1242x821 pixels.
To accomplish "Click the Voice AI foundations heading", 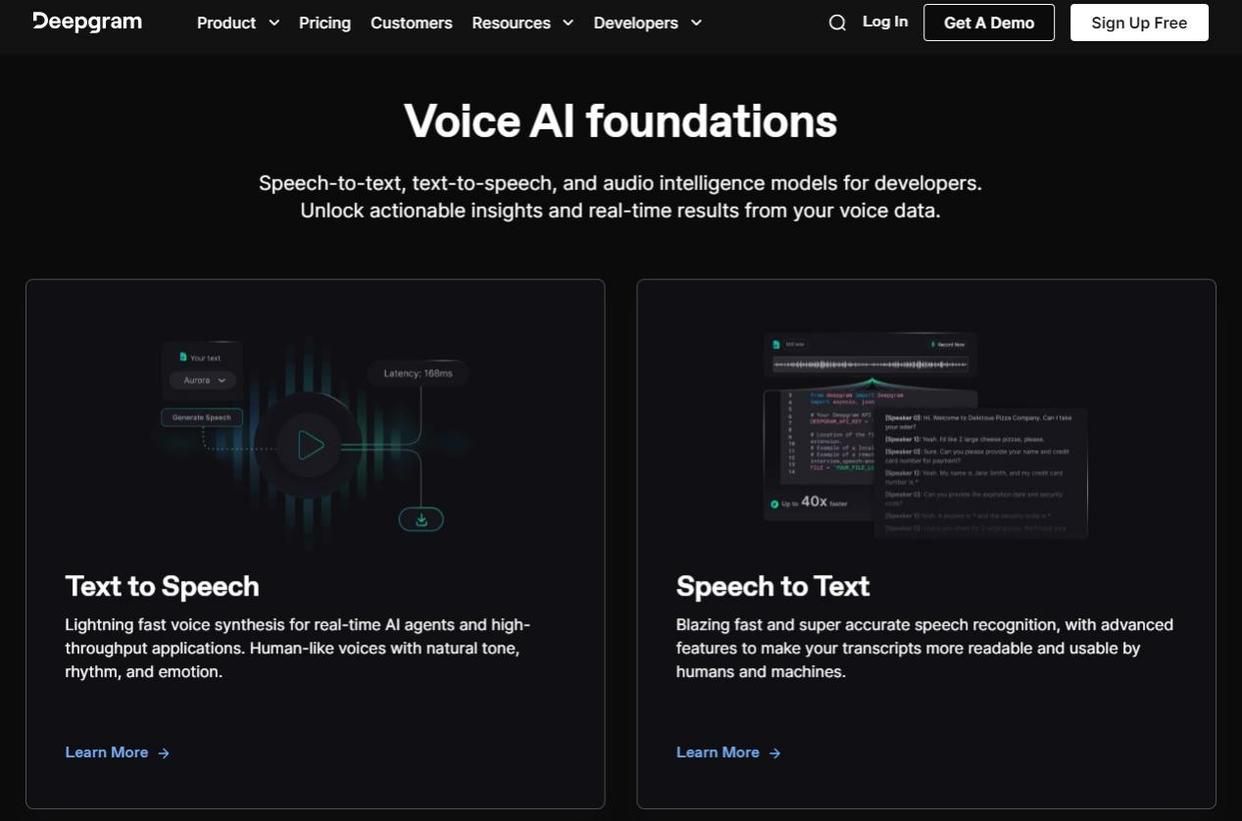I will tap(620, 121).
